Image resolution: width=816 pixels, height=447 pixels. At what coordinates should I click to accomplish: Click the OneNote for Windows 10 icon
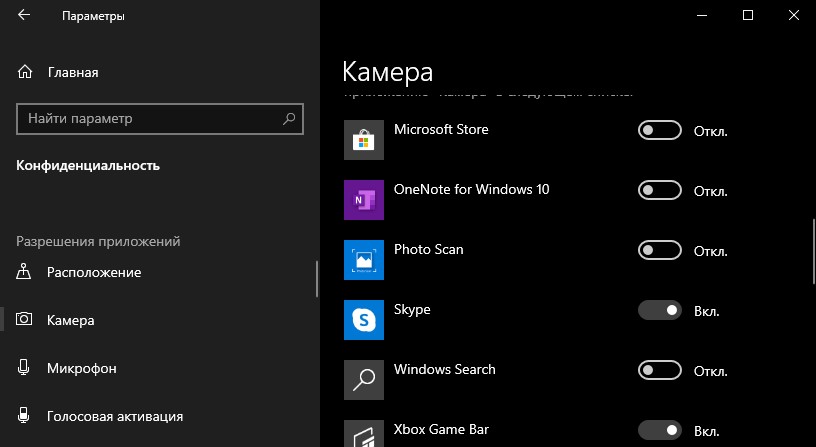click(363, 200)
